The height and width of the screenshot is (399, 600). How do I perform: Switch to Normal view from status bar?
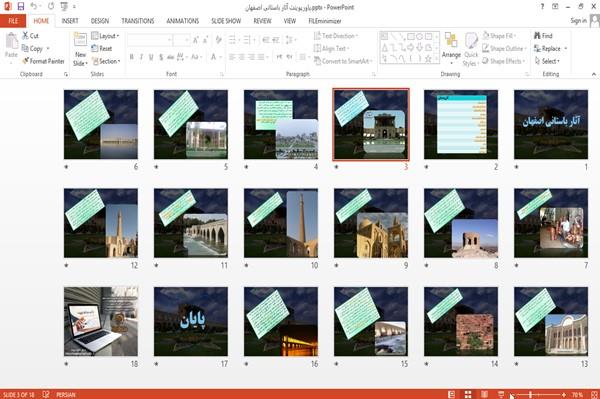coord(452,394)
